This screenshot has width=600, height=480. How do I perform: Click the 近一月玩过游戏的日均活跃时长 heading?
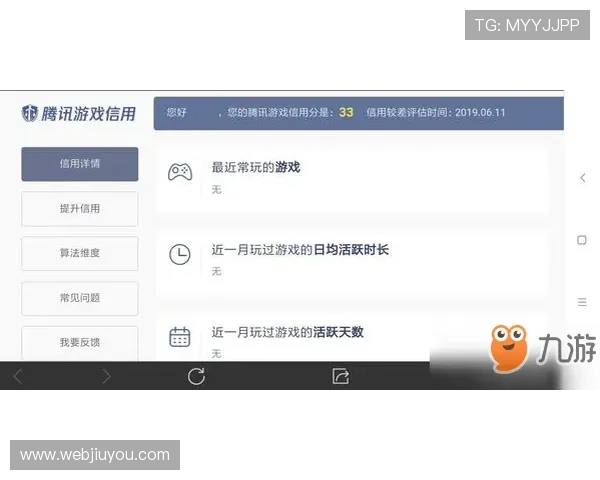(x=300, y=250)
